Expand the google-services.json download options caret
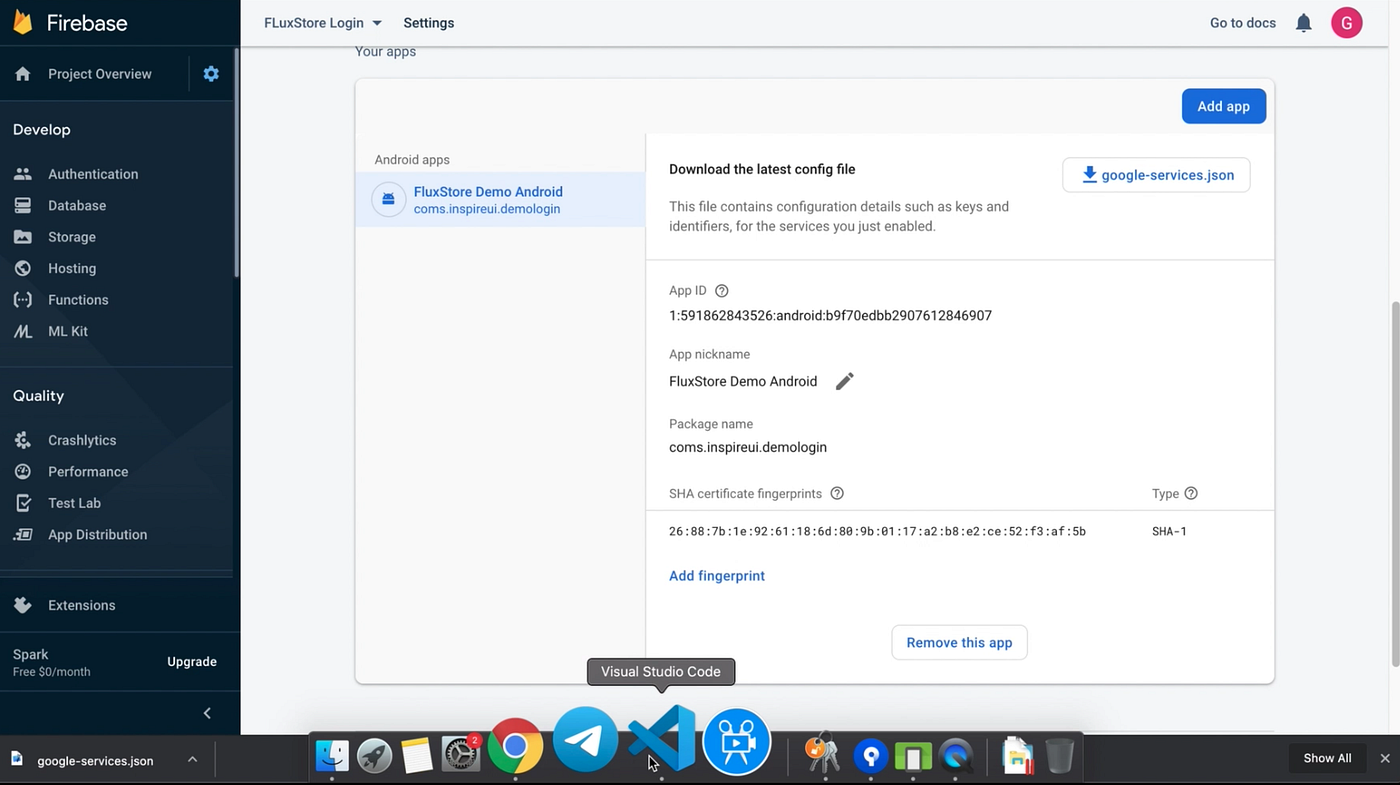 click(192, 760)
